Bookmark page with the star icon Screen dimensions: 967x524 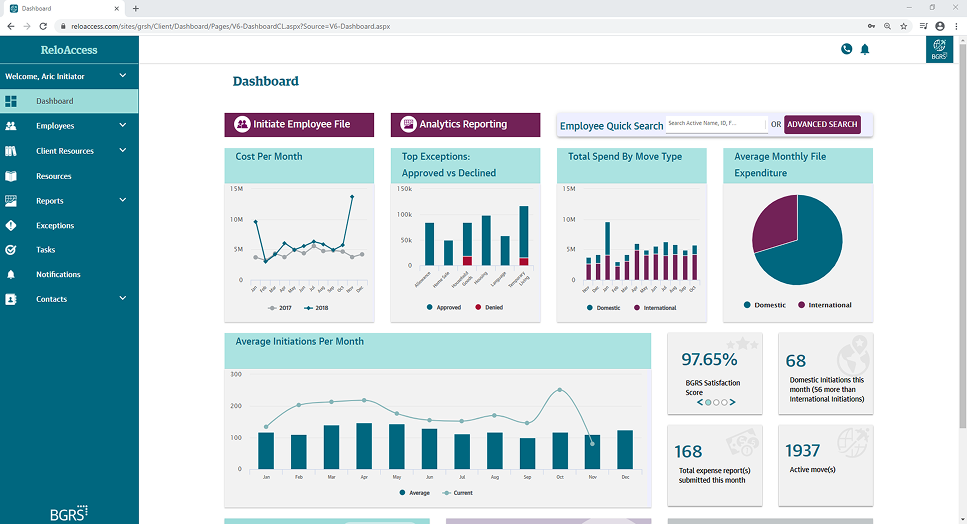(x=903, y=26)
